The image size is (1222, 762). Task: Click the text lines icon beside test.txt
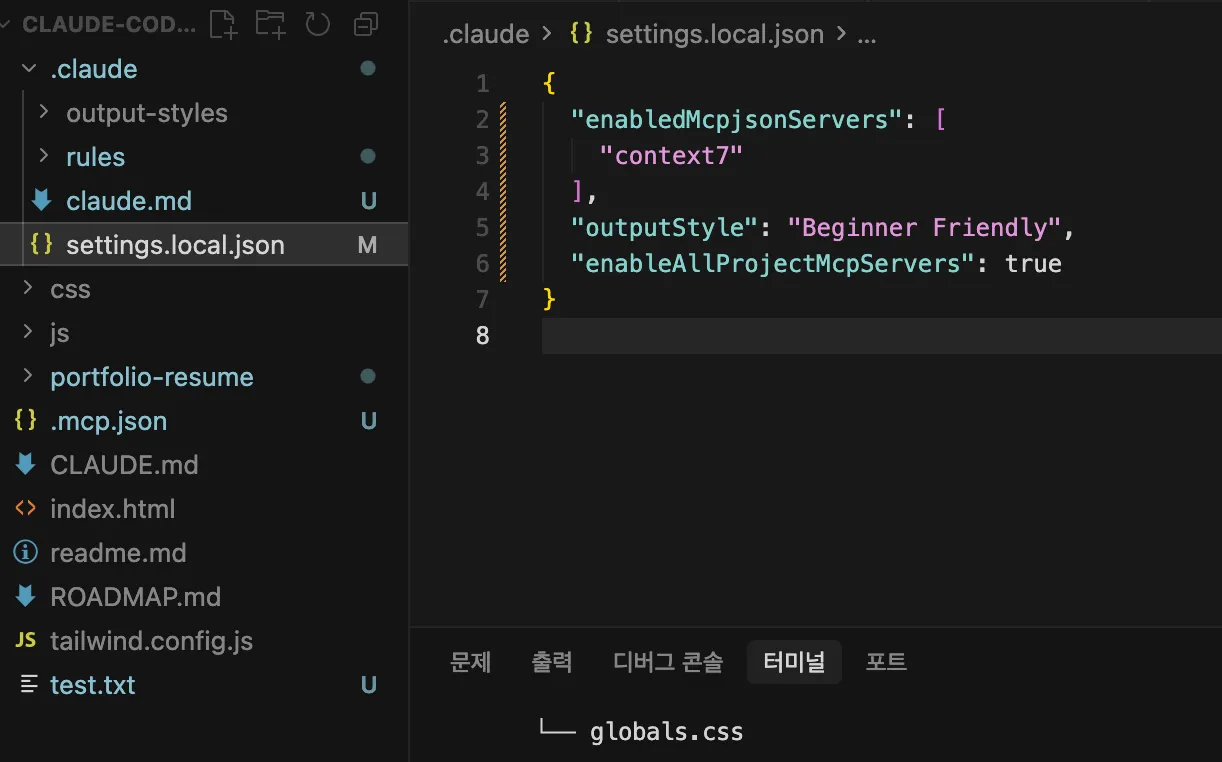pos(28,684)
